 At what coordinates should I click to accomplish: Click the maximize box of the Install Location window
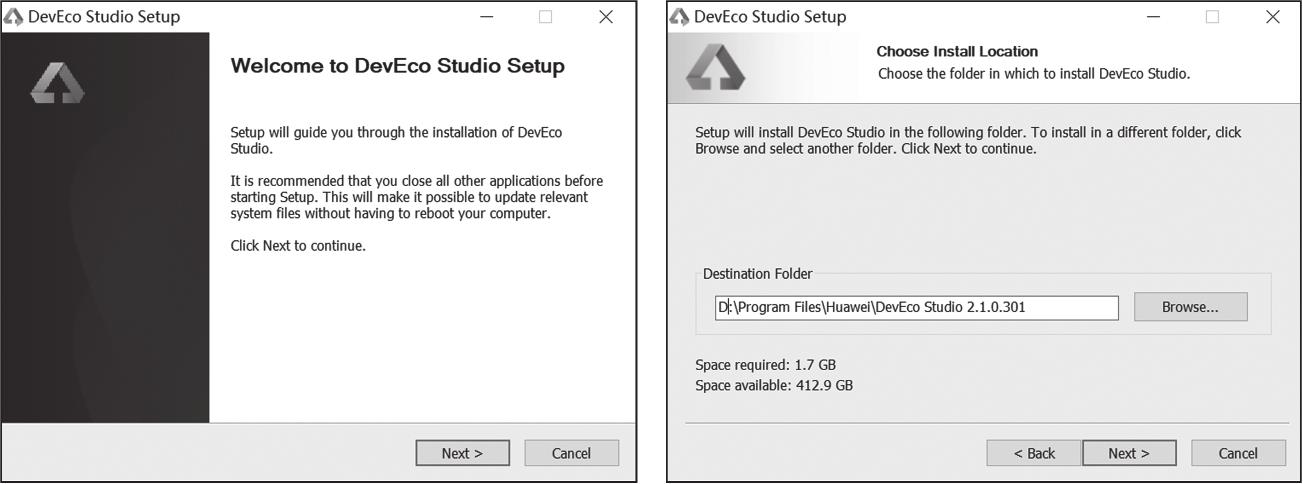(1212, 17)
